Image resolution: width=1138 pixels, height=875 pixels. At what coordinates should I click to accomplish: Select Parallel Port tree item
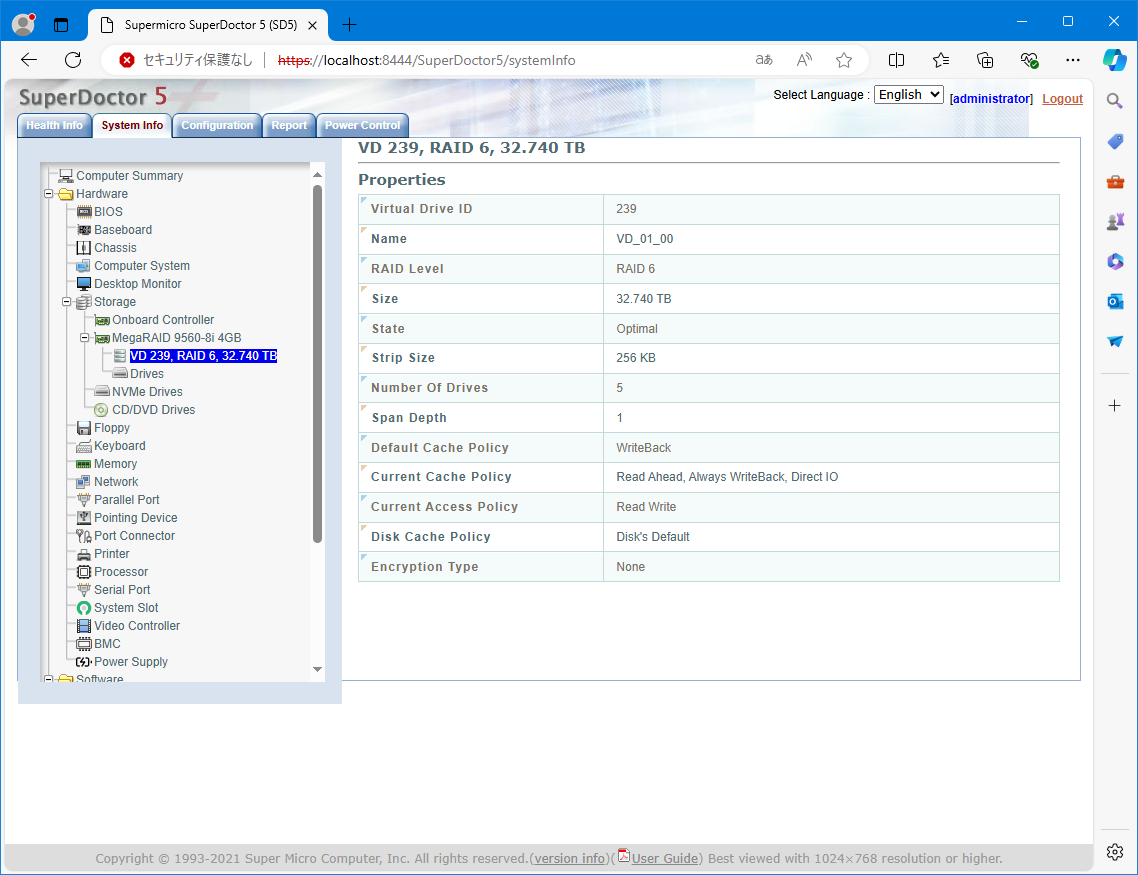(x=126, y=500)
